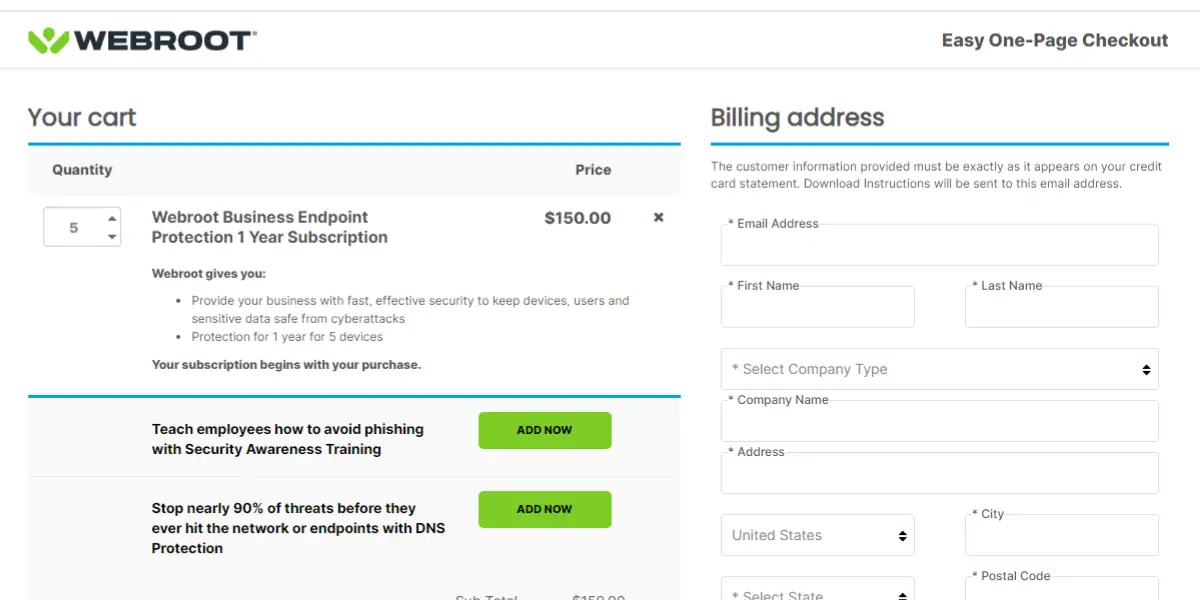Click the Price column header
This screenshot has width=1200, height=600.
(593, 170)
